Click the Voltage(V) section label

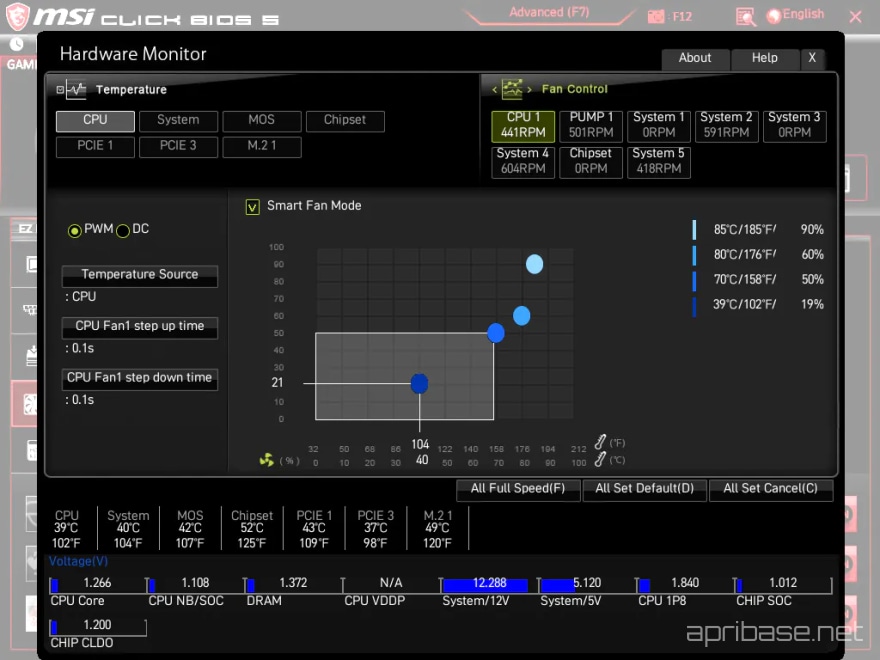click(78, 561)
